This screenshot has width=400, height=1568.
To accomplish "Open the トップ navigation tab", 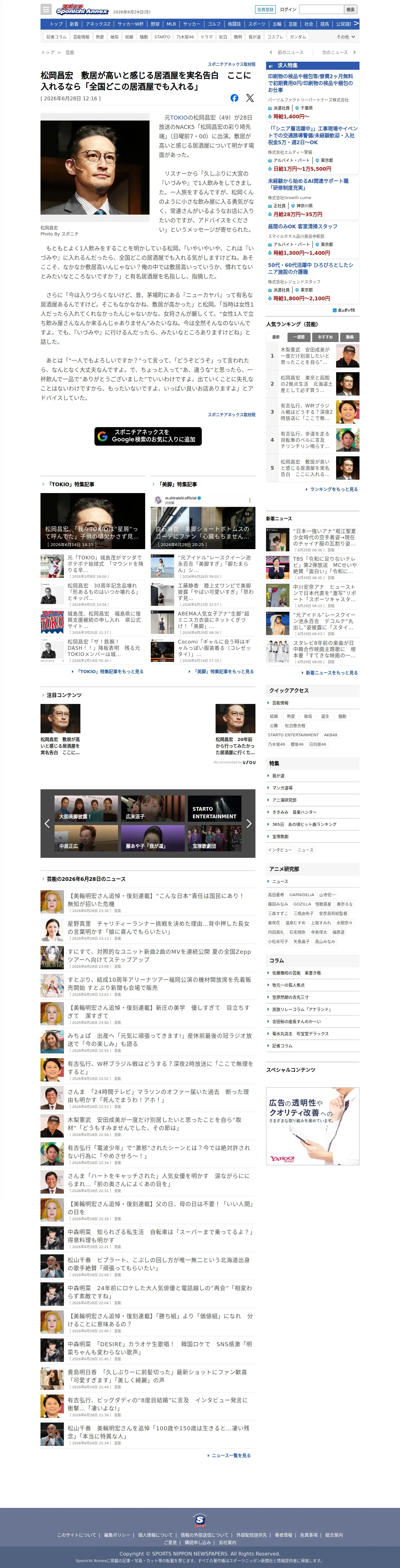I will pos(56,24).
